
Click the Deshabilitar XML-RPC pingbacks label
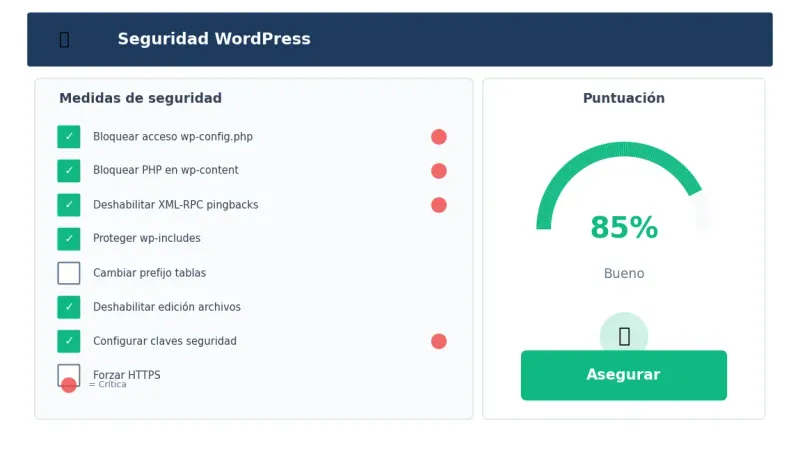[x=176, y=205]
